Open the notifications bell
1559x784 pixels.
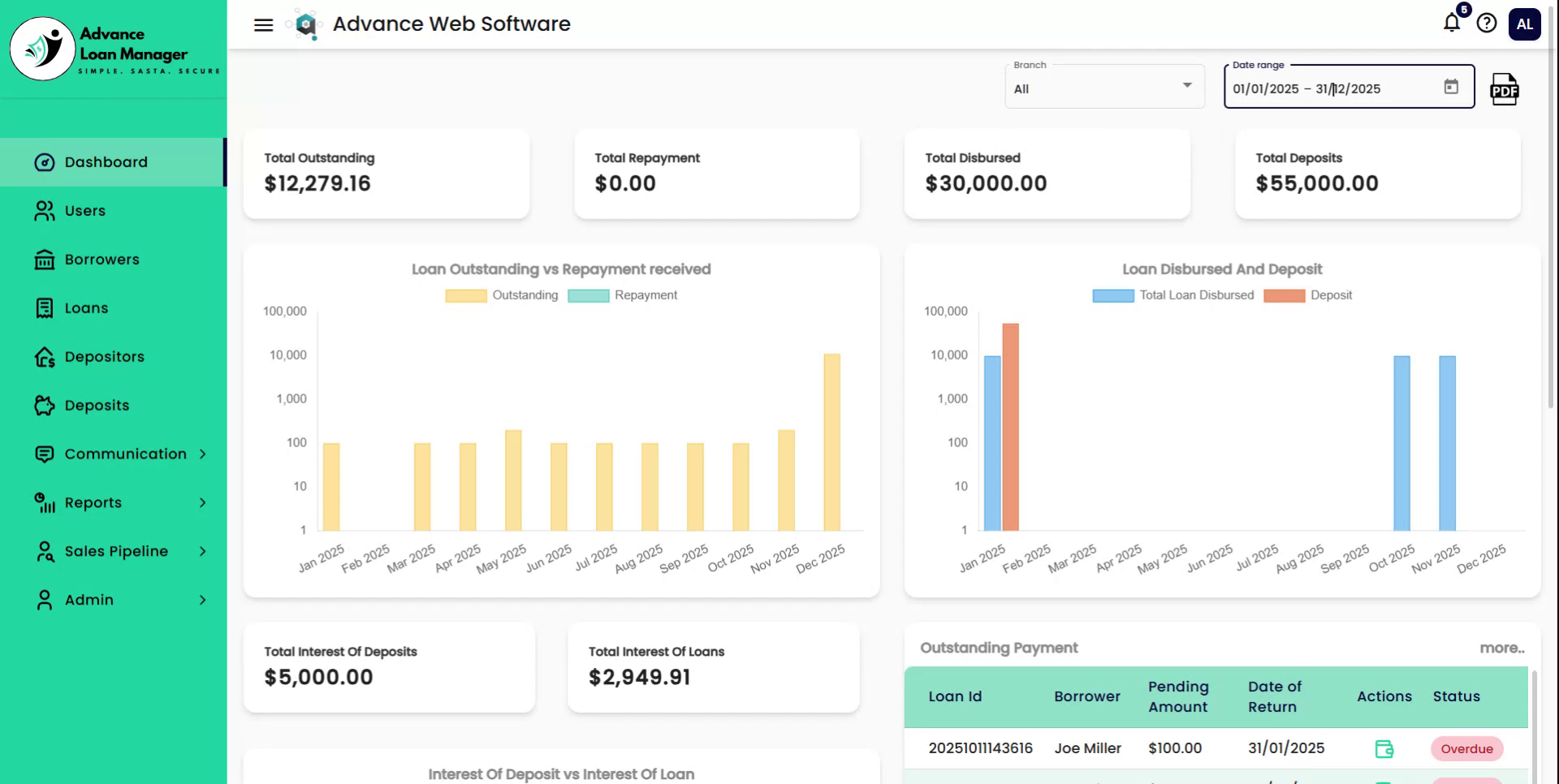point(1452,23)
